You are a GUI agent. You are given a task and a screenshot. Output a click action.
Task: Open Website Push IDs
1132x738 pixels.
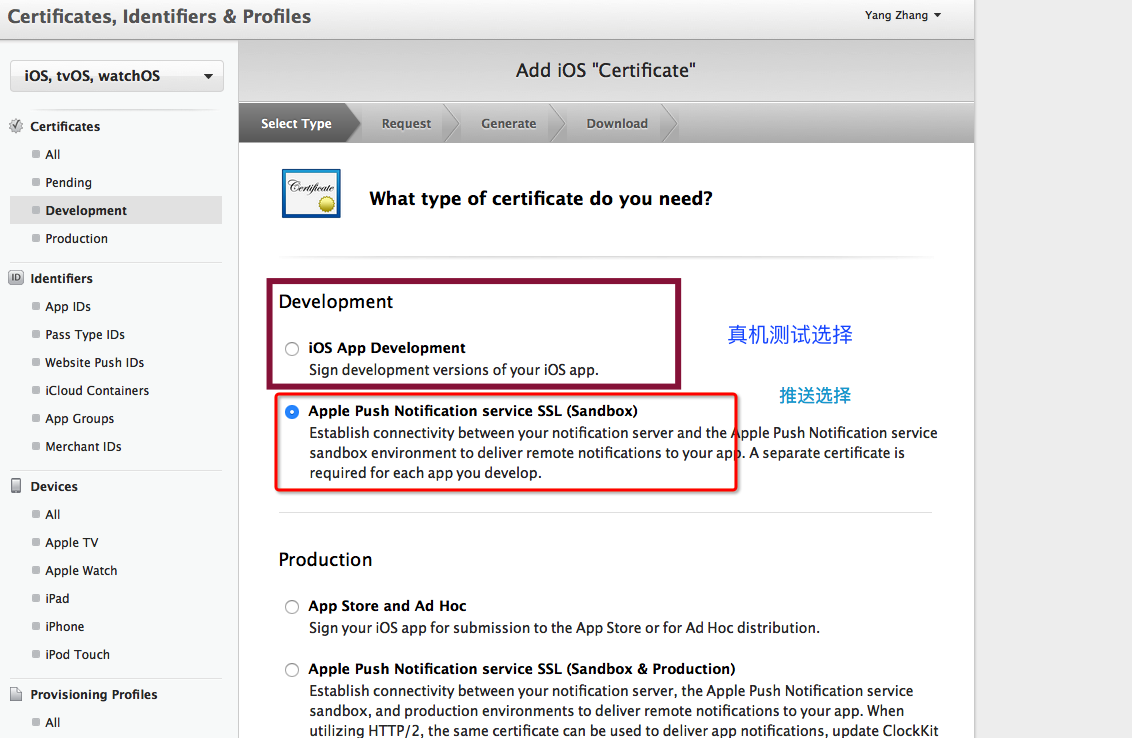pos(95,363)
